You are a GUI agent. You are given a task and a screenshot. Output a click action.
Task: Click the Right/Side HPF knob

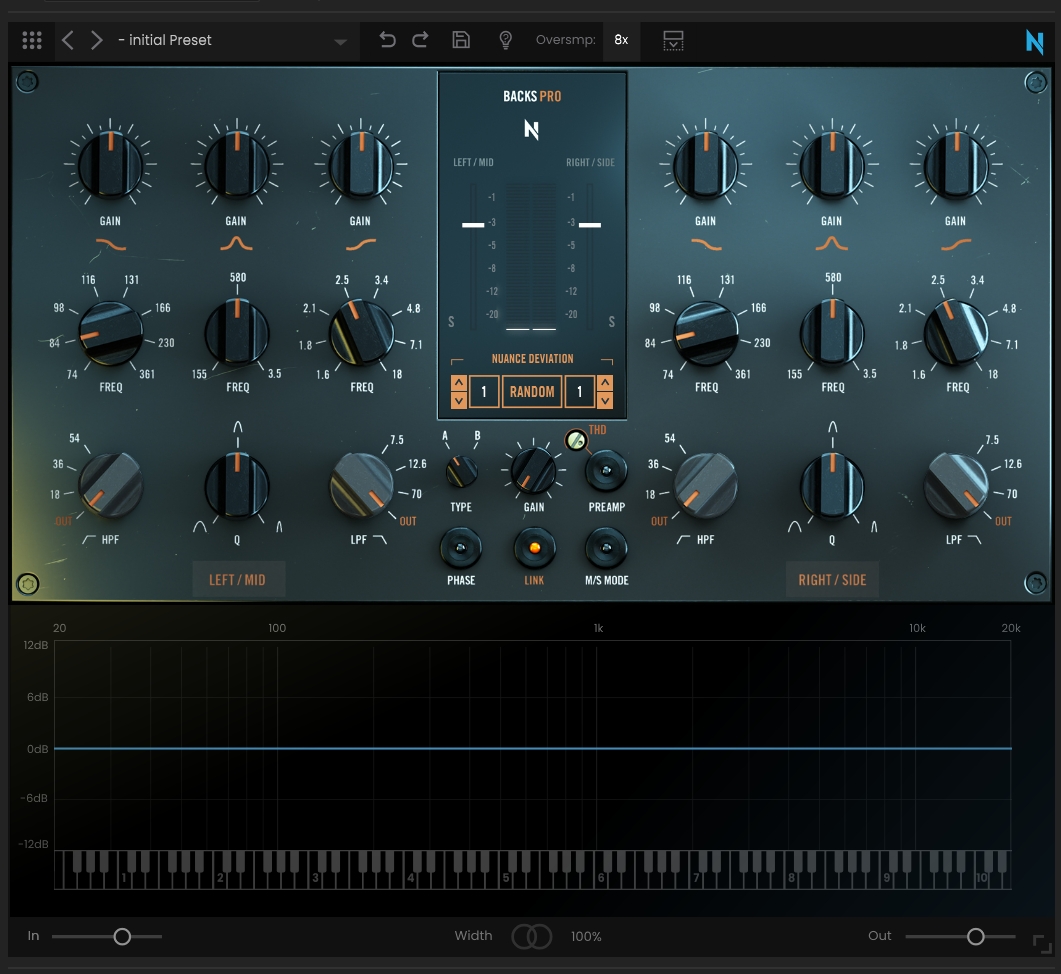[x=706, y=485]
